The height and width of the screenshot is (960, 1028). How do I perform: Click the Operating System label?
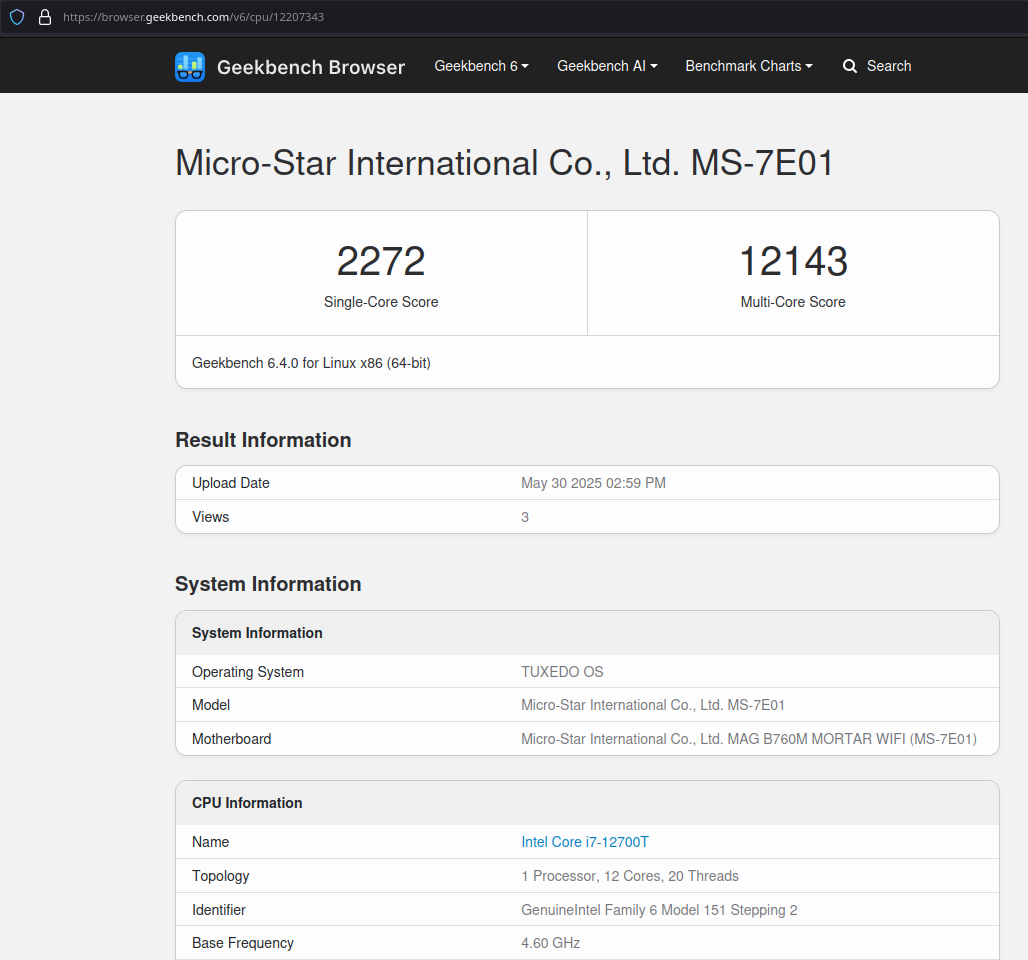[248, 672]
